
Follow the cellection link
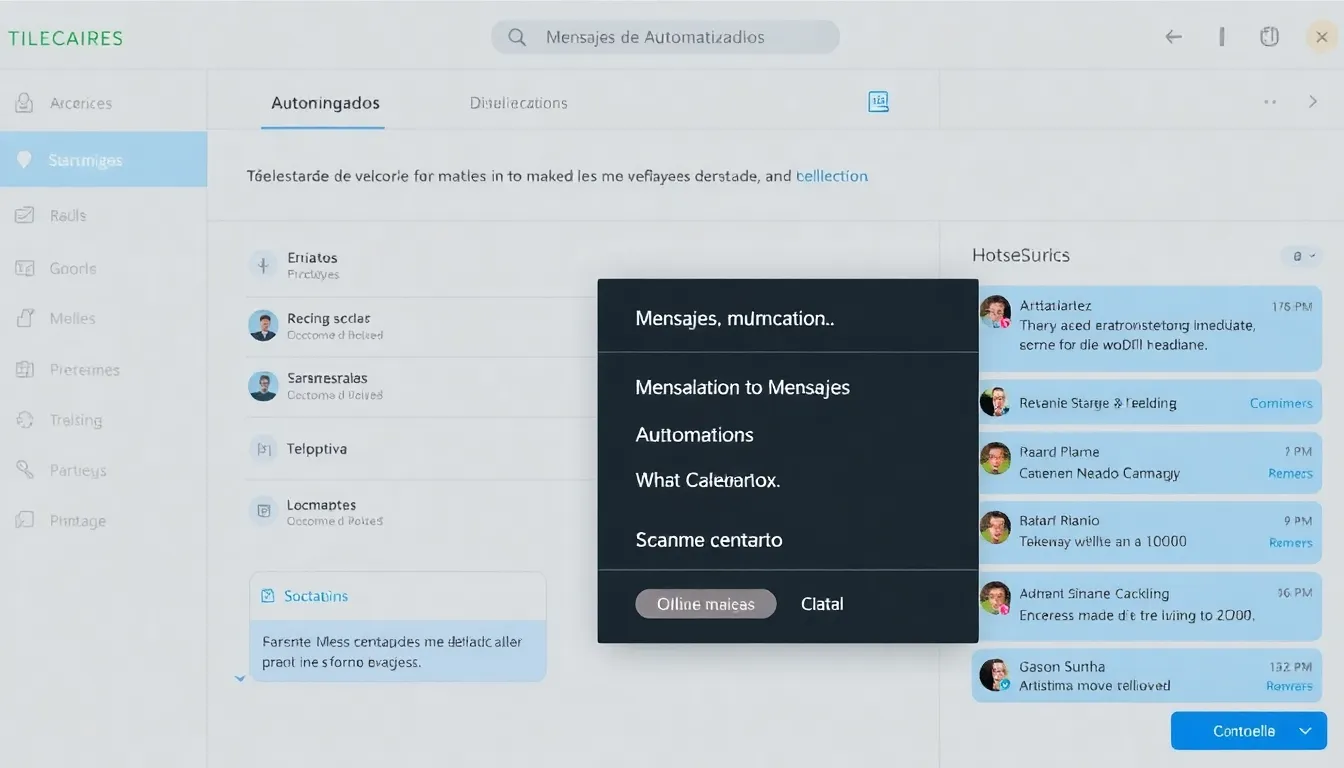tap(831, 176)
